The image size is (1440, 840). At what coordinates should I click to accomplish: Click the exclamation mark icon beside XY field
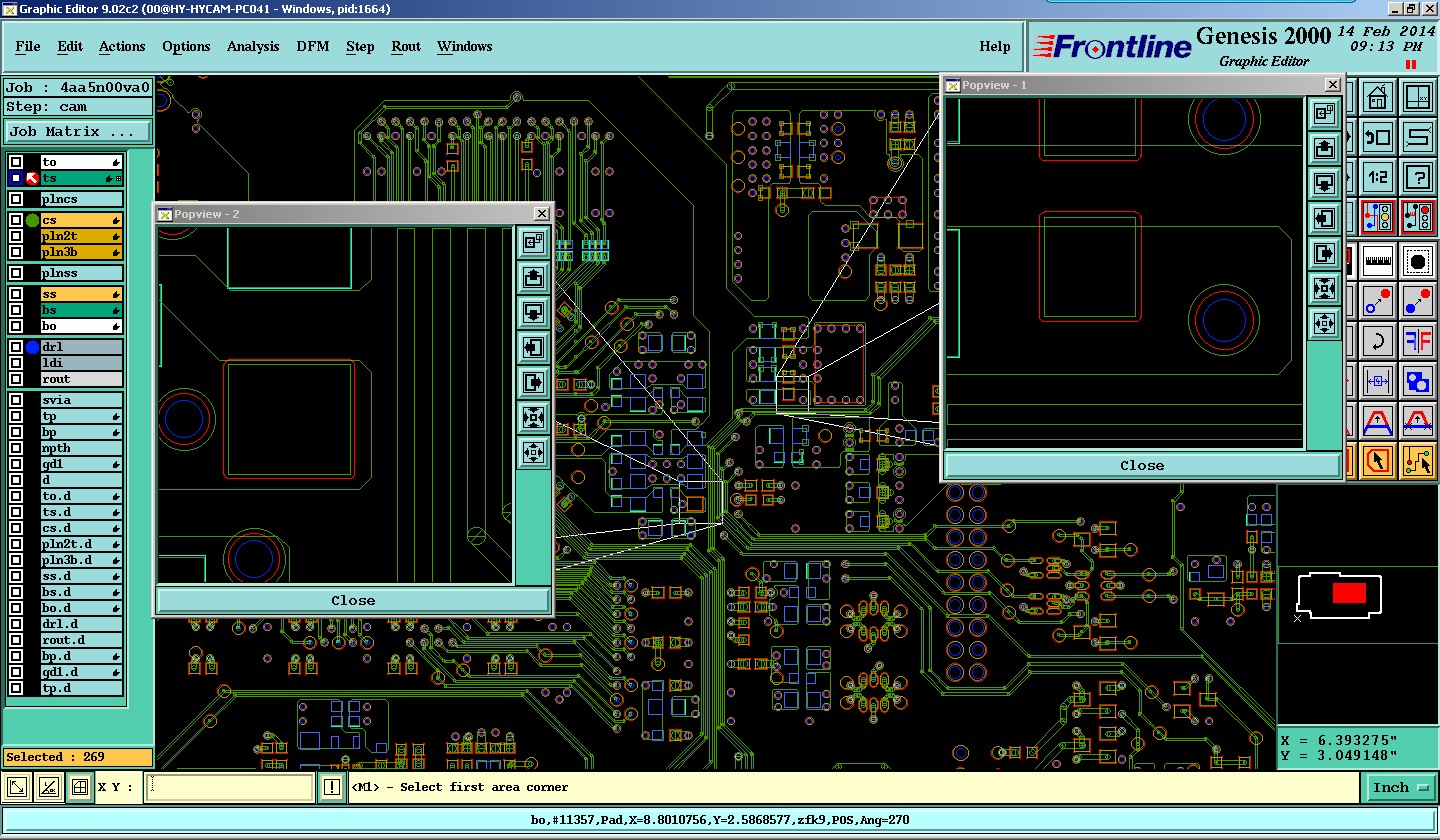(x=331, y=788)
